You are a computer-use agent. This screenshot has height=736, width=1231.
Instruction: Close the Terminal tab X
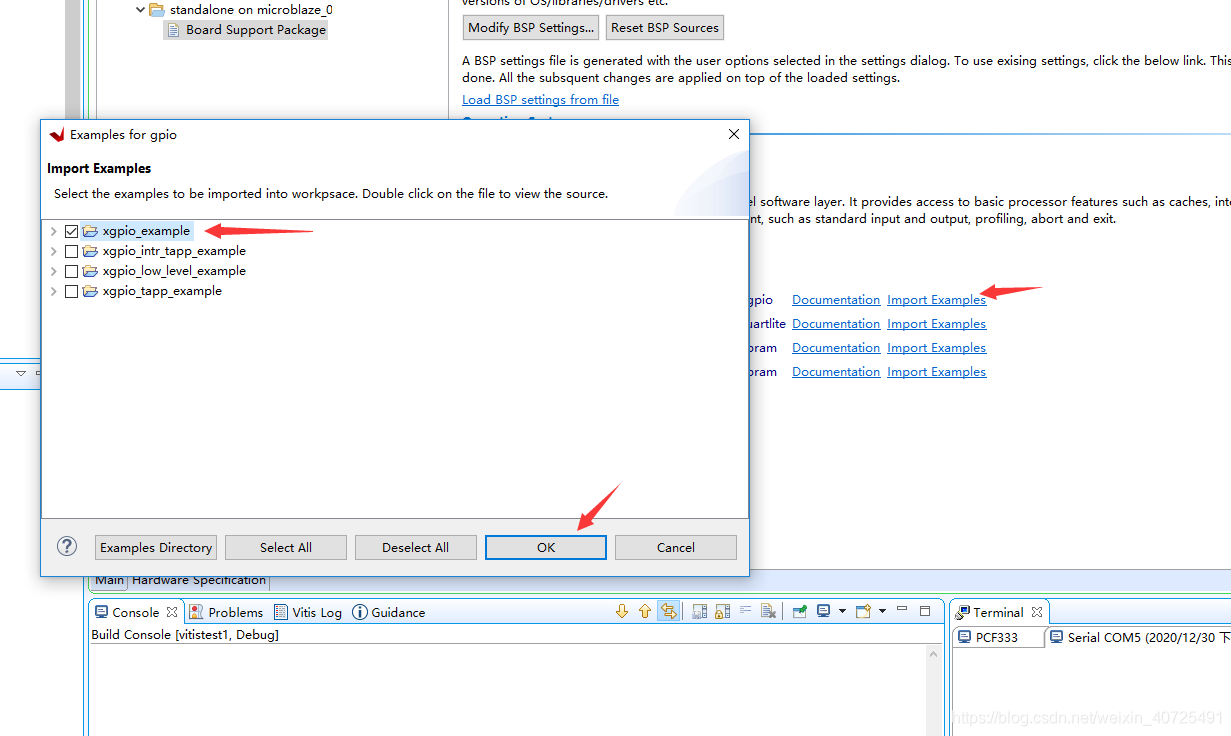1037,612
